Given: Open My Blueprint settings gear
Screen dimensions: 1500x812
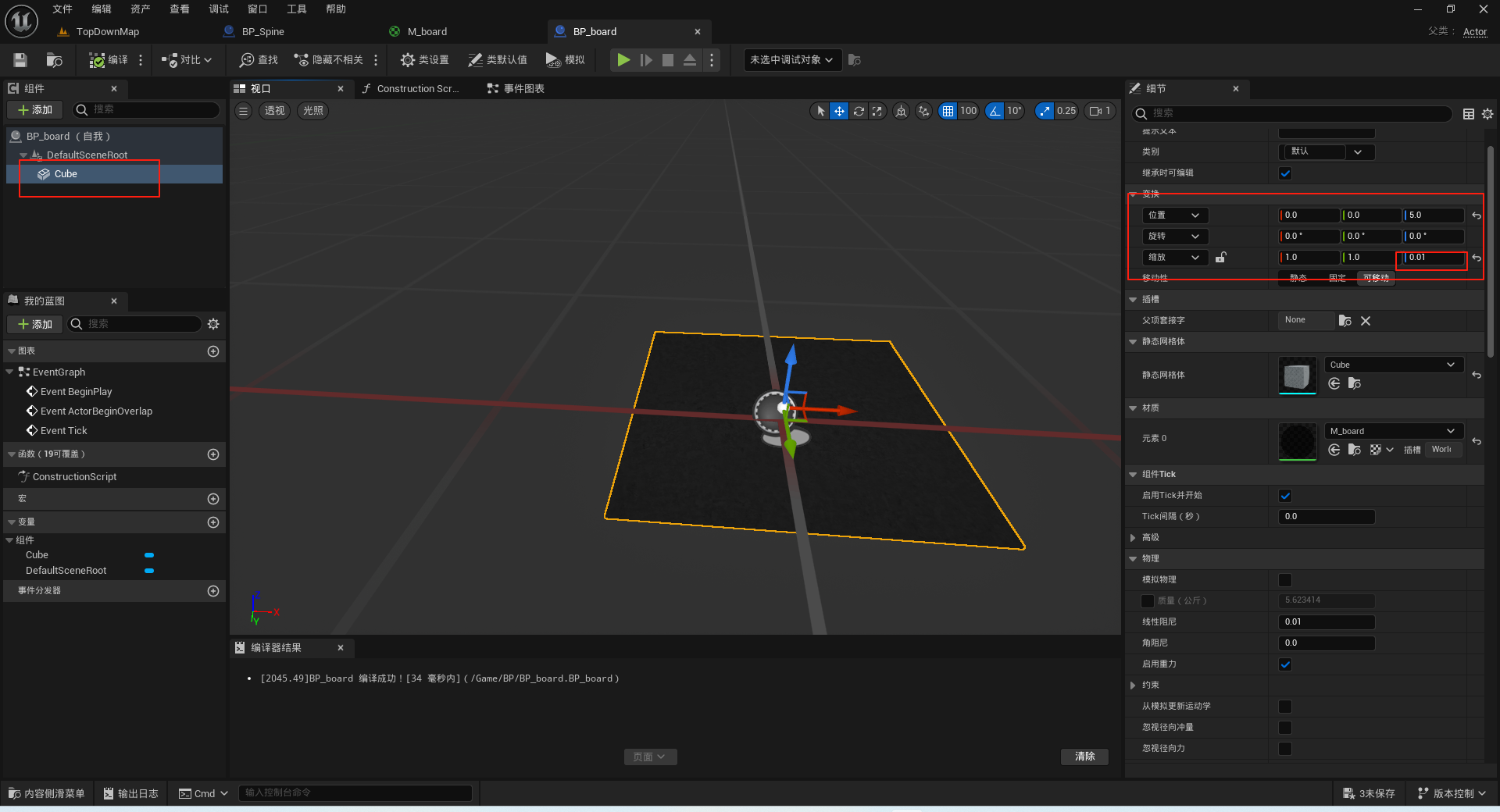Looking at the screenshot, I should (213, 324).
